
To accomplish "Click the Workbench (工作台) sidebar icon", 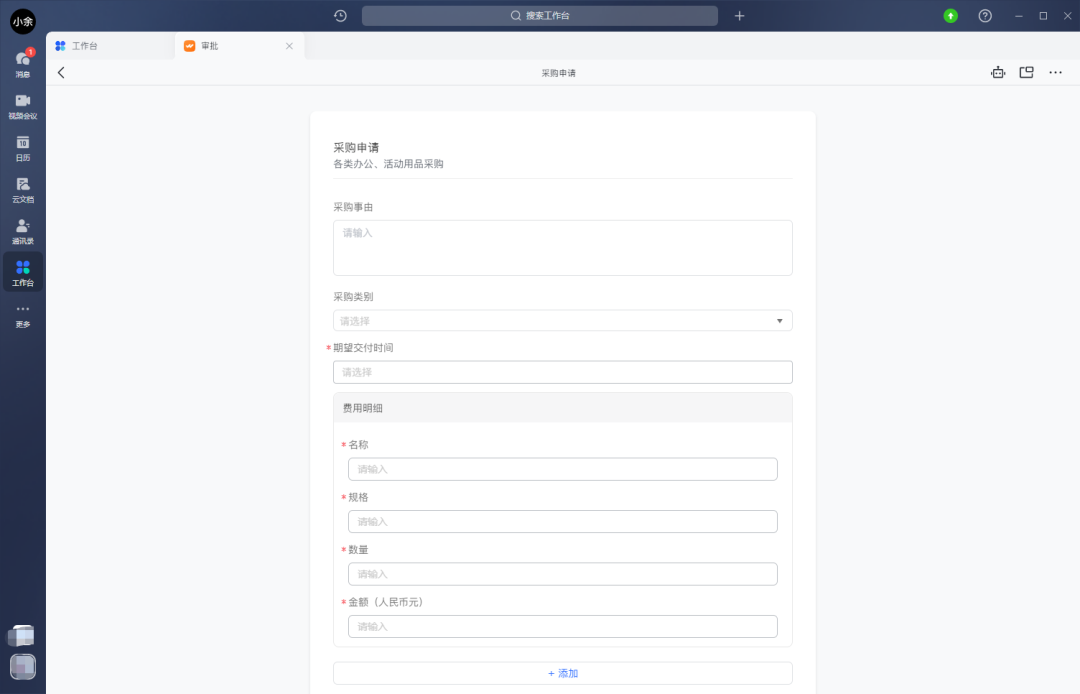I will click(22, 272).
